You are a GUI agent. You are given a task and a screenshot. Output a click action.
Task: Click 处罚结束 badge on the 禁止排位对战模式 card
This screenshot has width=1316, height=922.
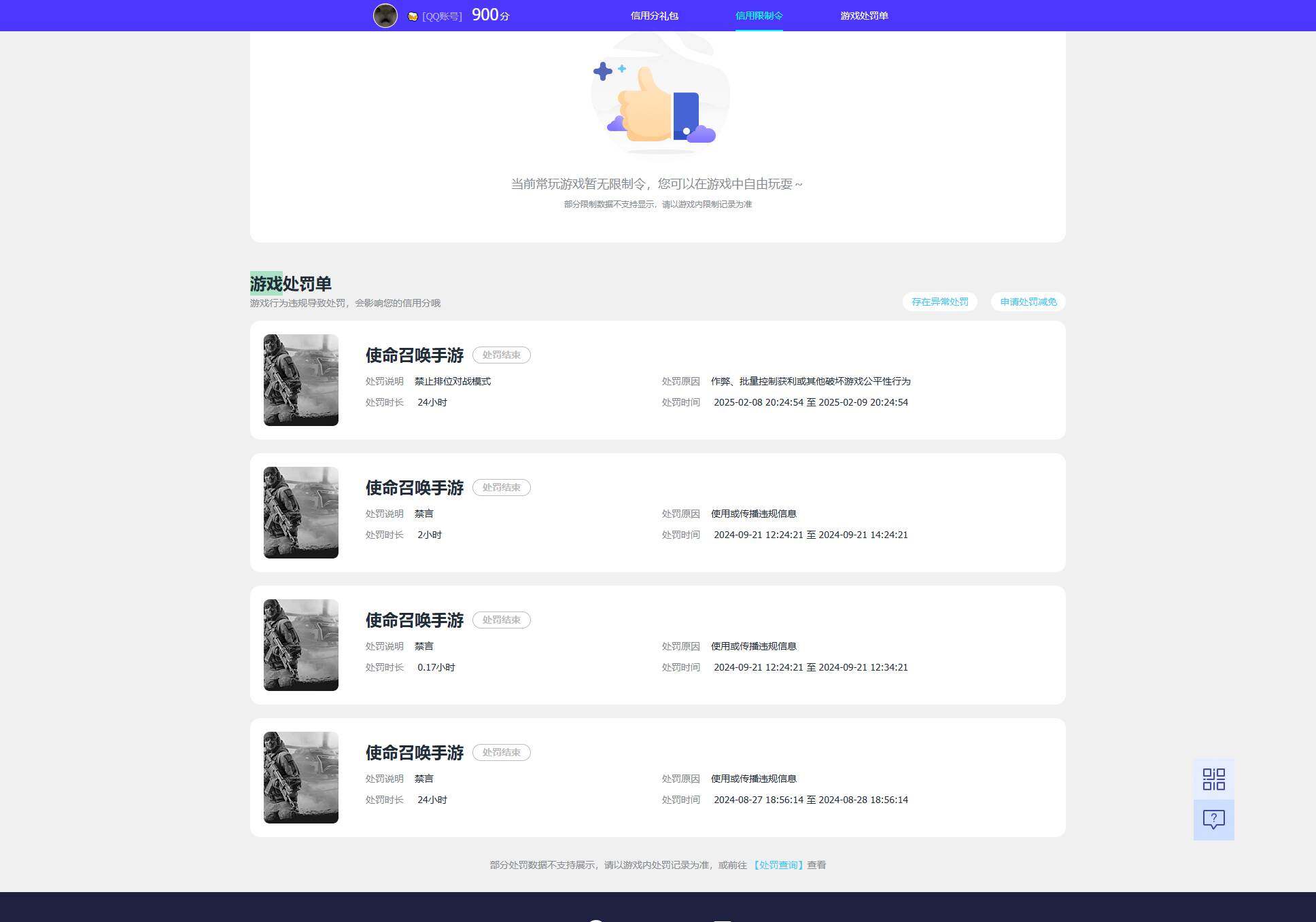[x=502, y=355]
